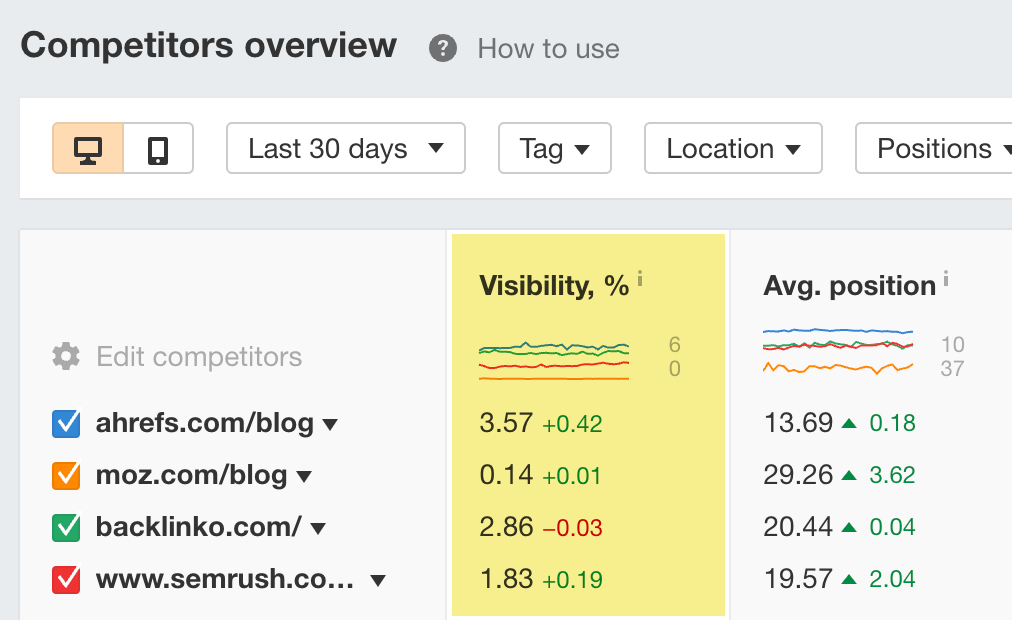Click the info icon next to Avg. position
The image size is (1012, 620).
point(945,277)
